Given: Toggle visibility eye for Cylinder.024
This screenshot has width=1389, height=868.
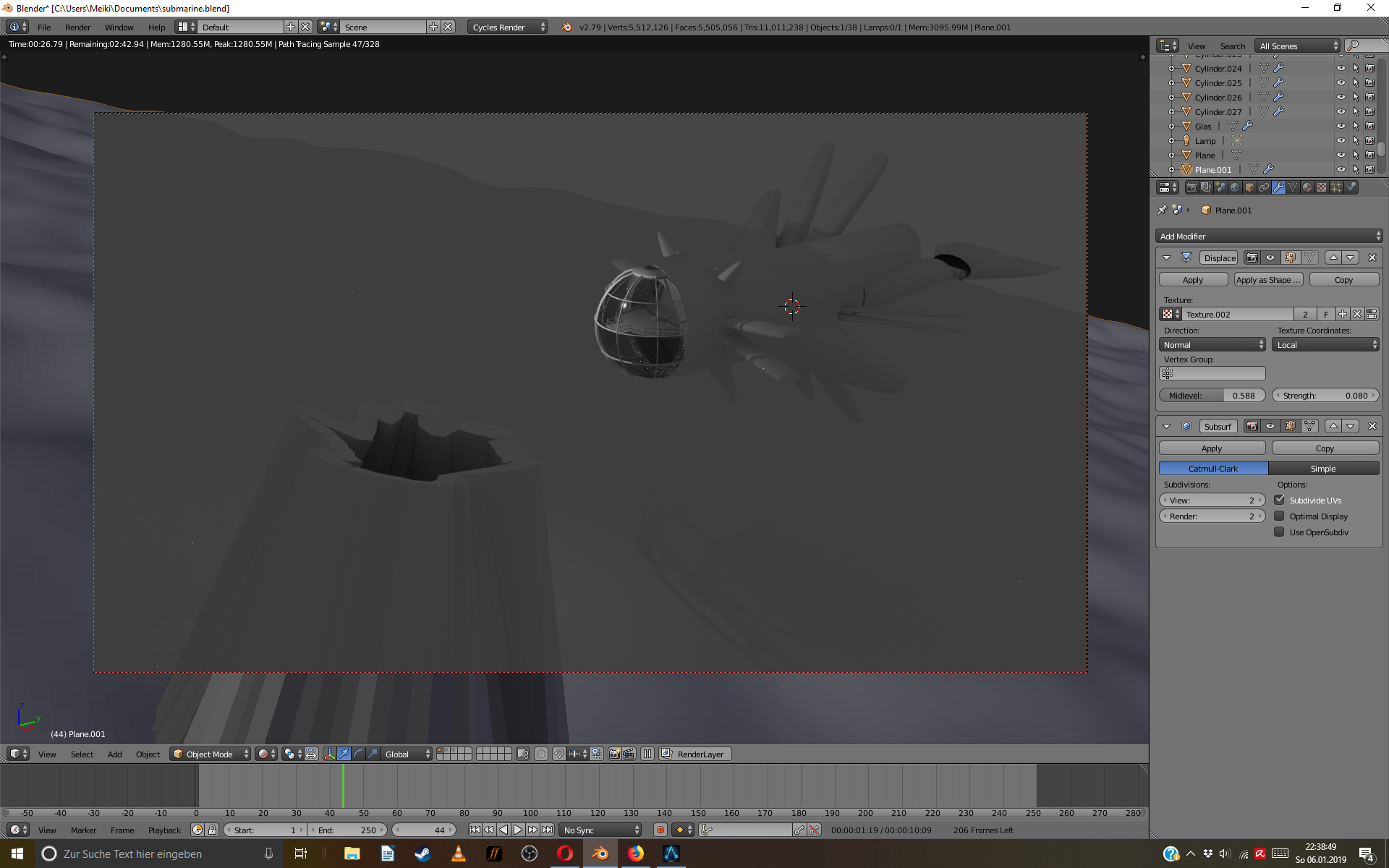Looking at the screenshot, I should click(1341, 68).
